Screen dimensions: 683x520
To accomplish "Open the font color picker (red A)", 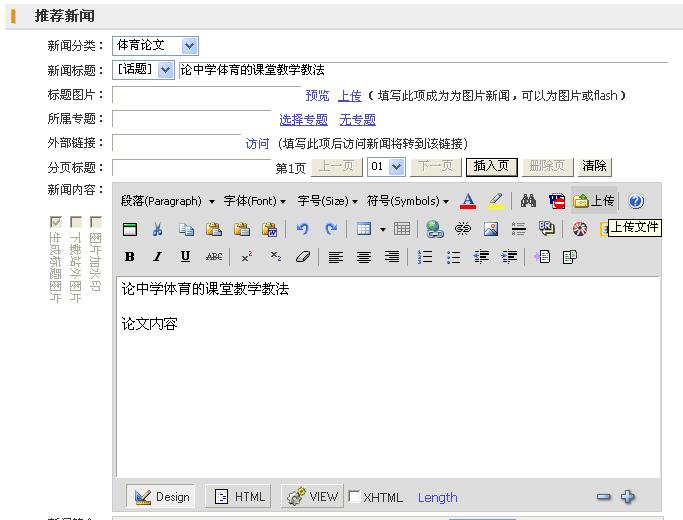I will [x=467, y=201].
